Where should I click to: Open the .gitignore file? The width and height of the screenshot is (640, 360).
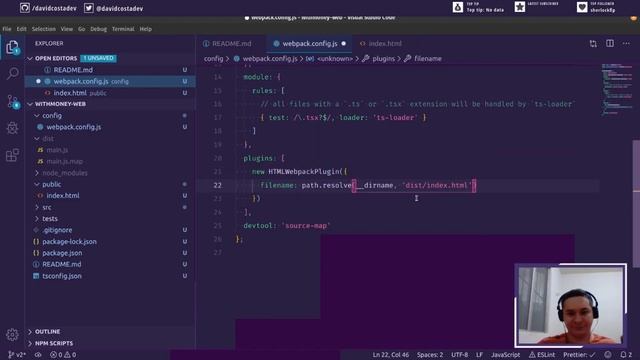(110, 230)
